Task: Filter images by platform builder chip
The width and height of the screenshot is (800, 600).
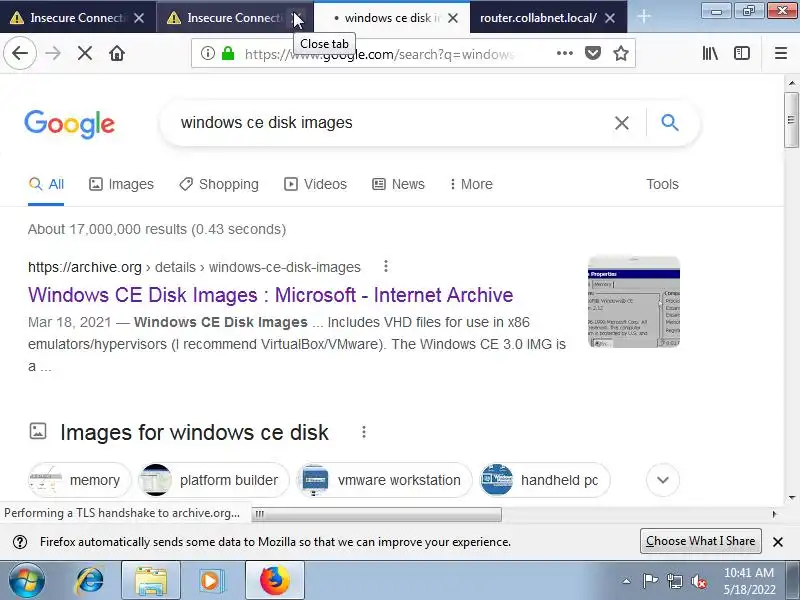Action: point(214,480)
